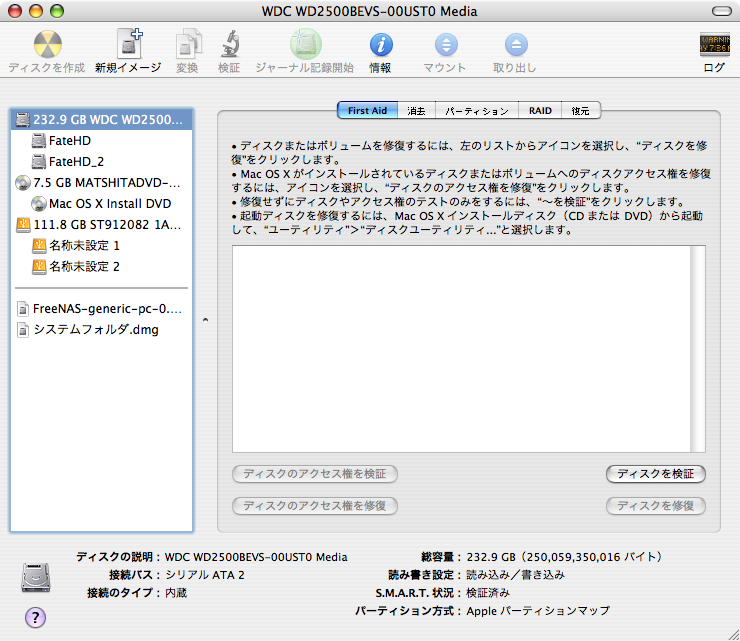Switch to the 復元 restore tab
This screenshot has width=740, height=641.
coord(580,110)
